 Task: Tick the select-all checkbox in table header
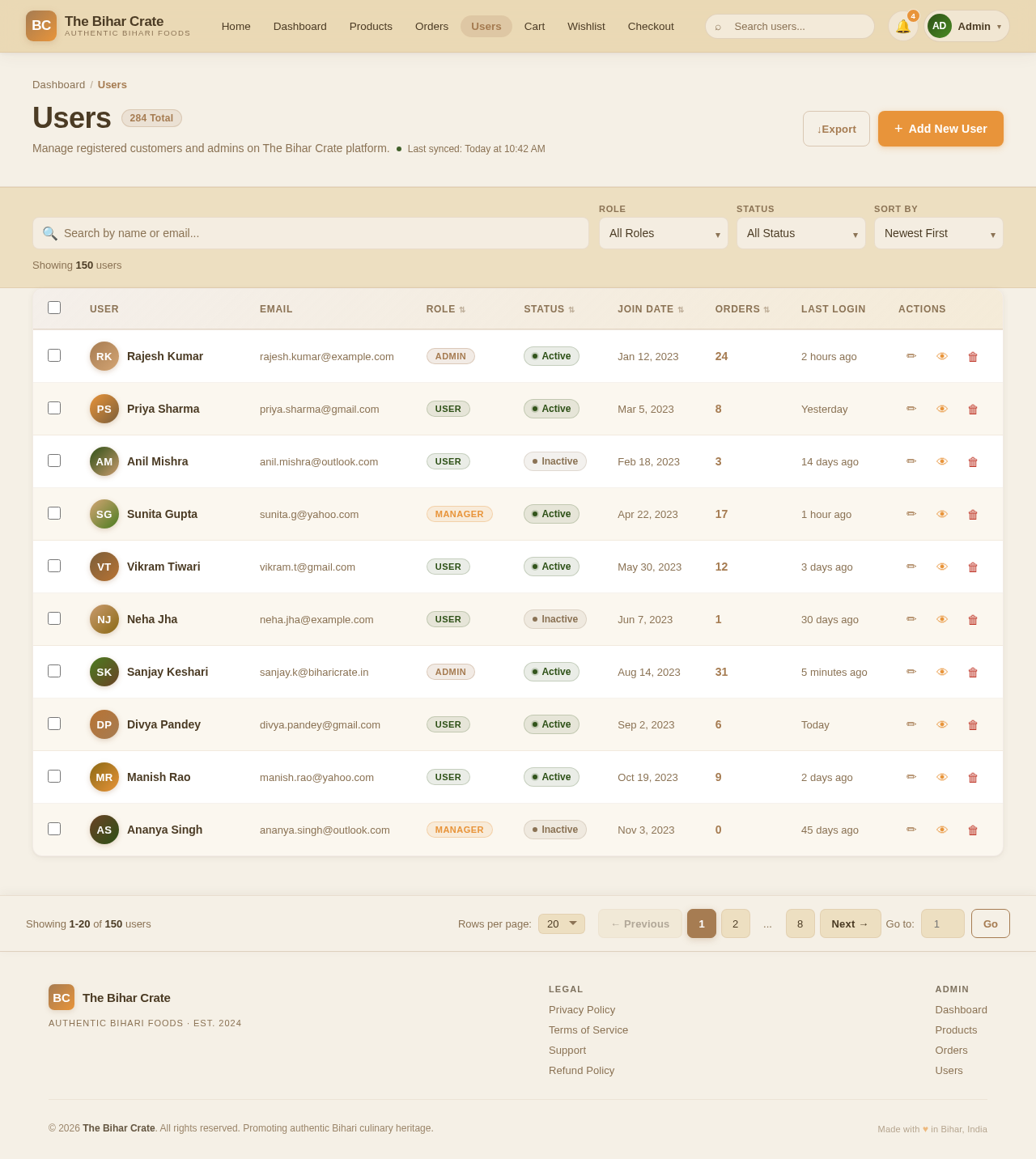pyautogui.click(x=54, y=308)
